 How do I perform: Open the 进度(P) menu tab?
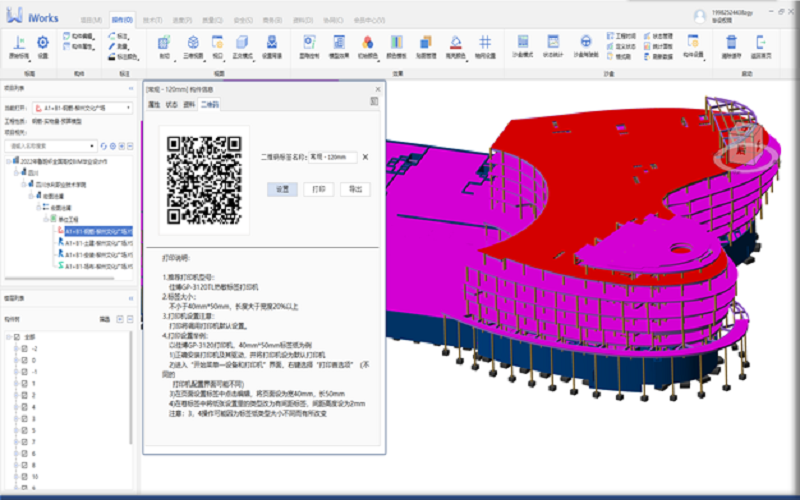182,20
